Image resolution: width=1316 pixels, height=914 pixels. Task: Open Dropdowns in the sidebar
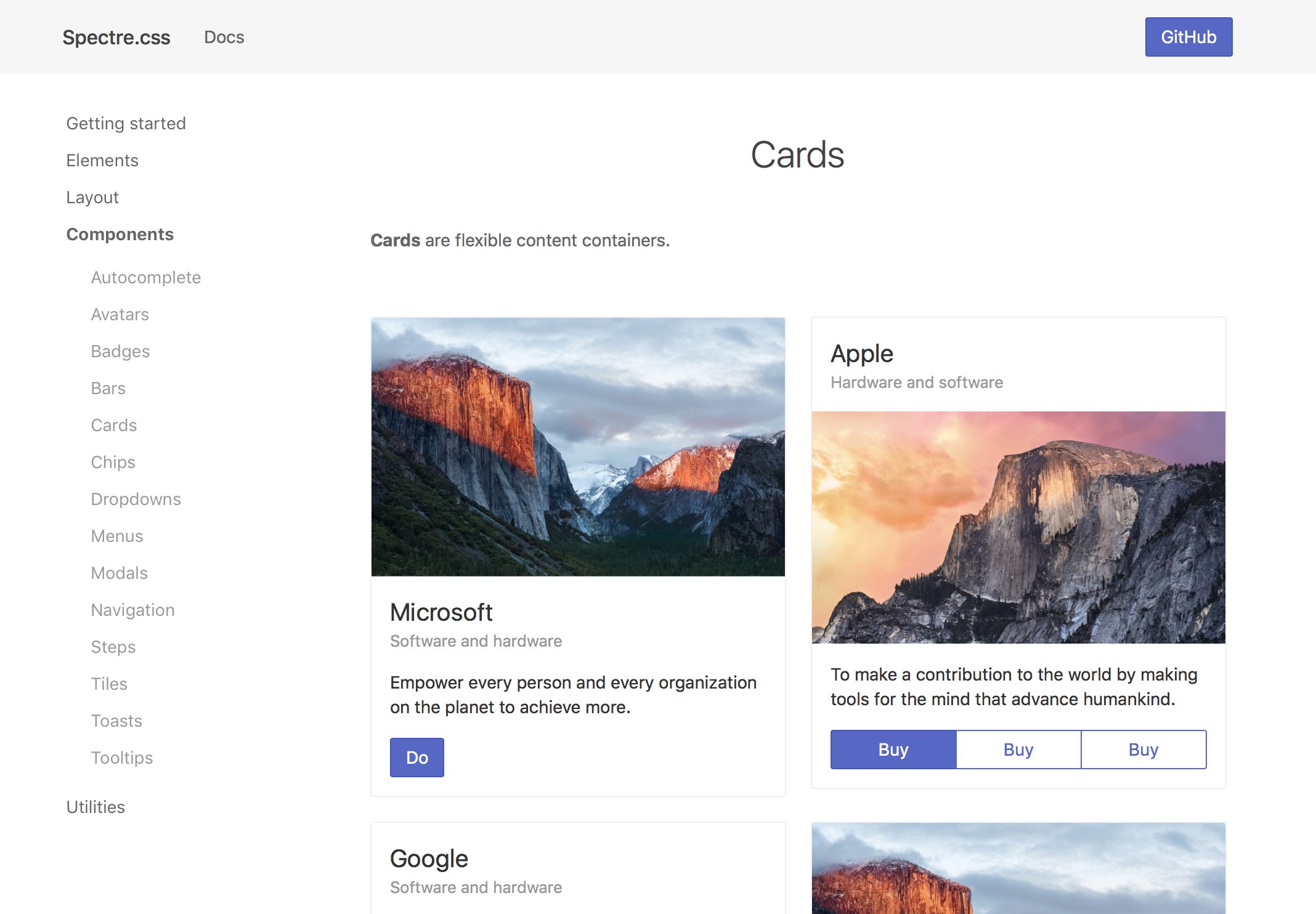coord(136,499)
